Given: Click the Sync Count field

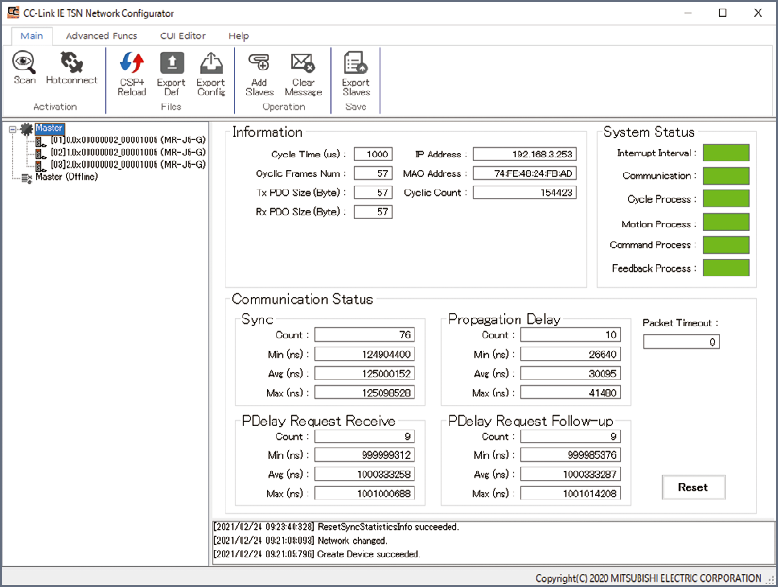Looking at the screenshot, I should tap(364, 335).
